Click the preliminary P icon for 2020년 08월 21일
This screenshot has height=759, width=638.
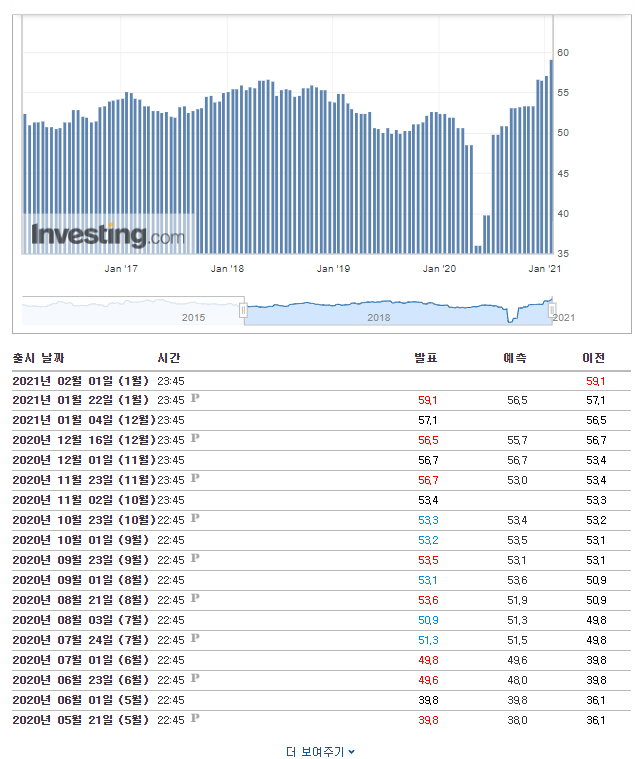coord(195,598)
